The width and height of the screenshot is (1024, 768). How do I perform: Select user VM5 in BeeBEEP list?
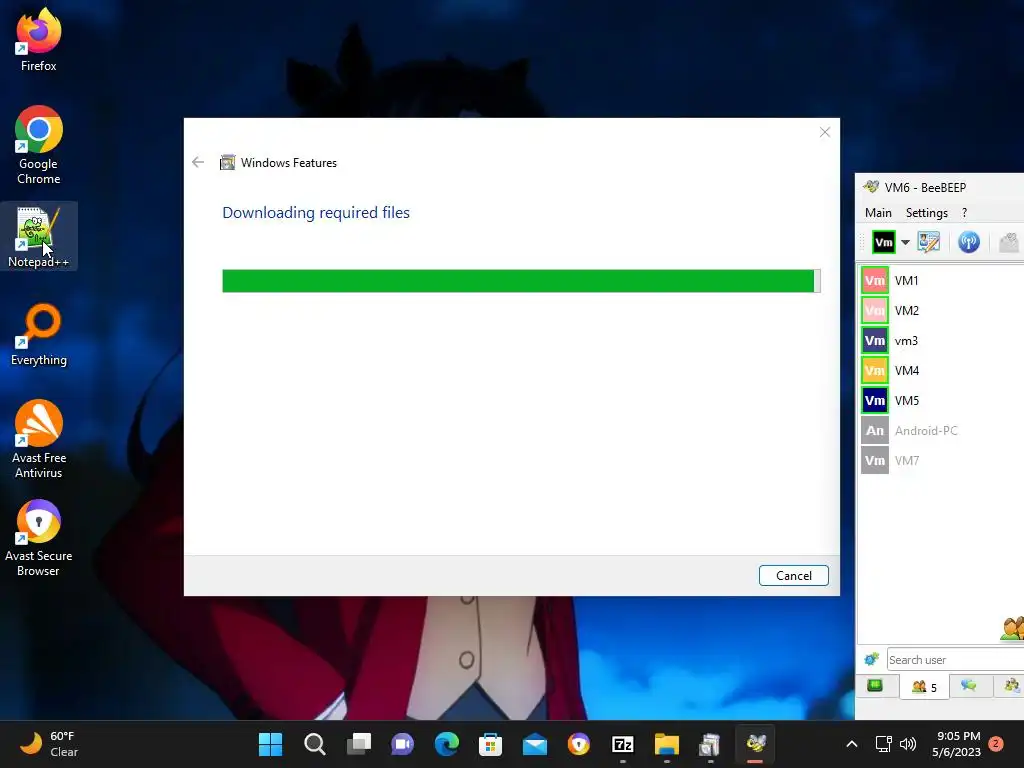coord(940,401)
